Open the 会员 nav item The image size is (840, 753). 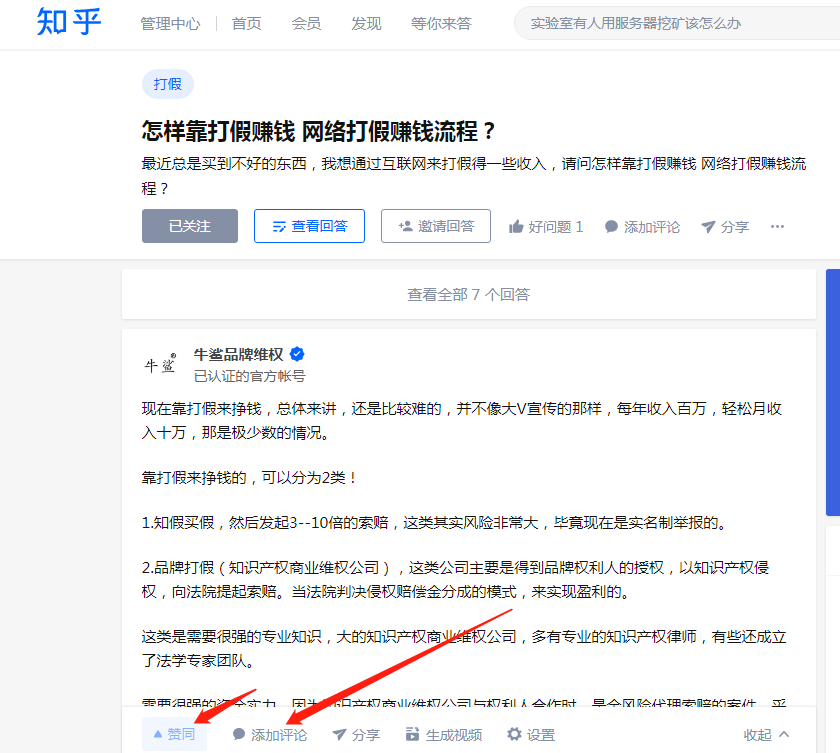click(x=306, y=24)
